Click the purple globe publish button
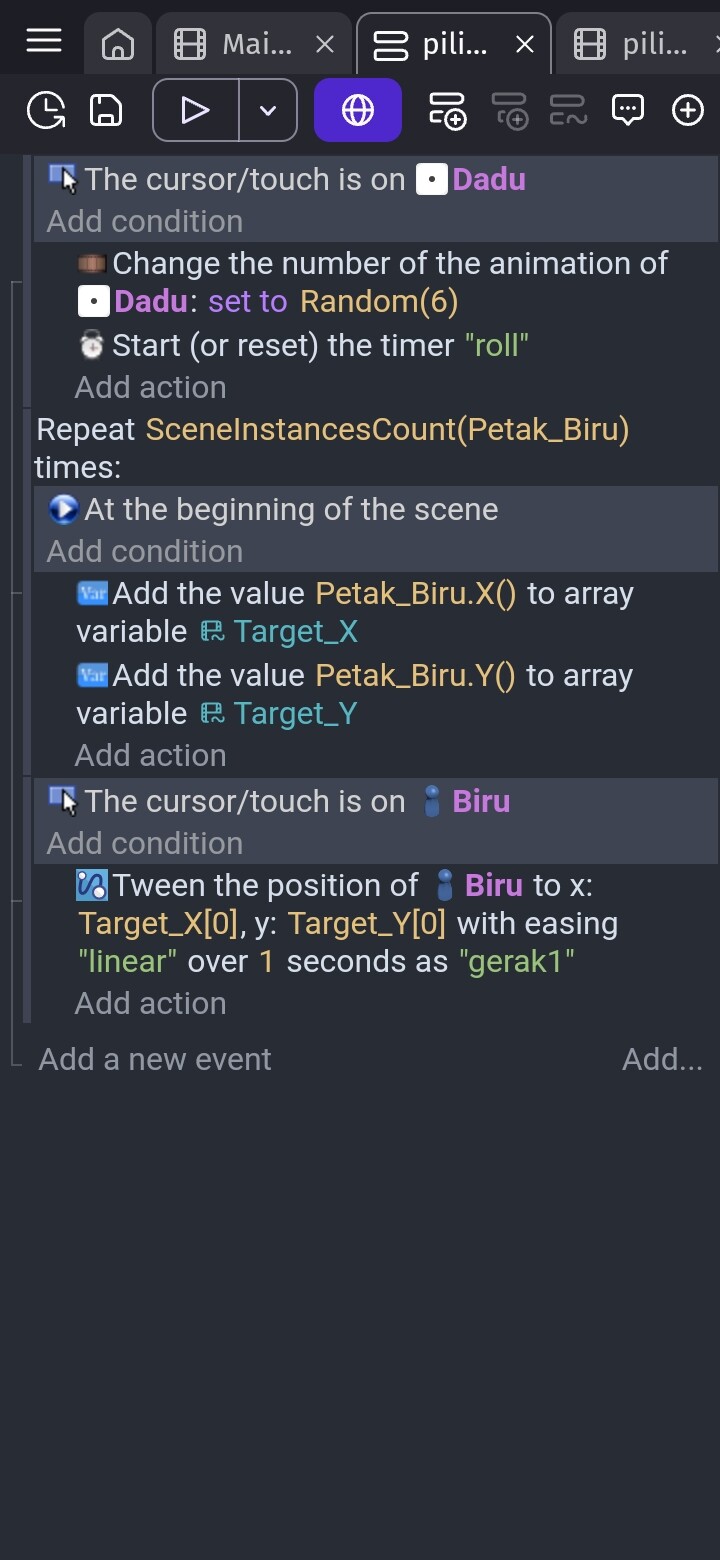Screen dimensions: 720x1560 [x=358, y=110]
